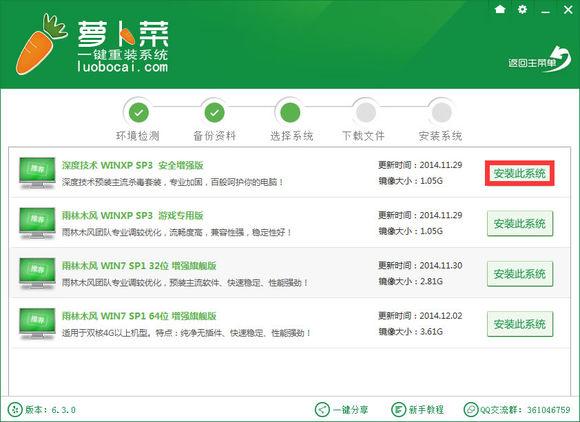
Task: Install 雨林木风 WIN7 SP1 64位
Action: (x=520, y=324)
